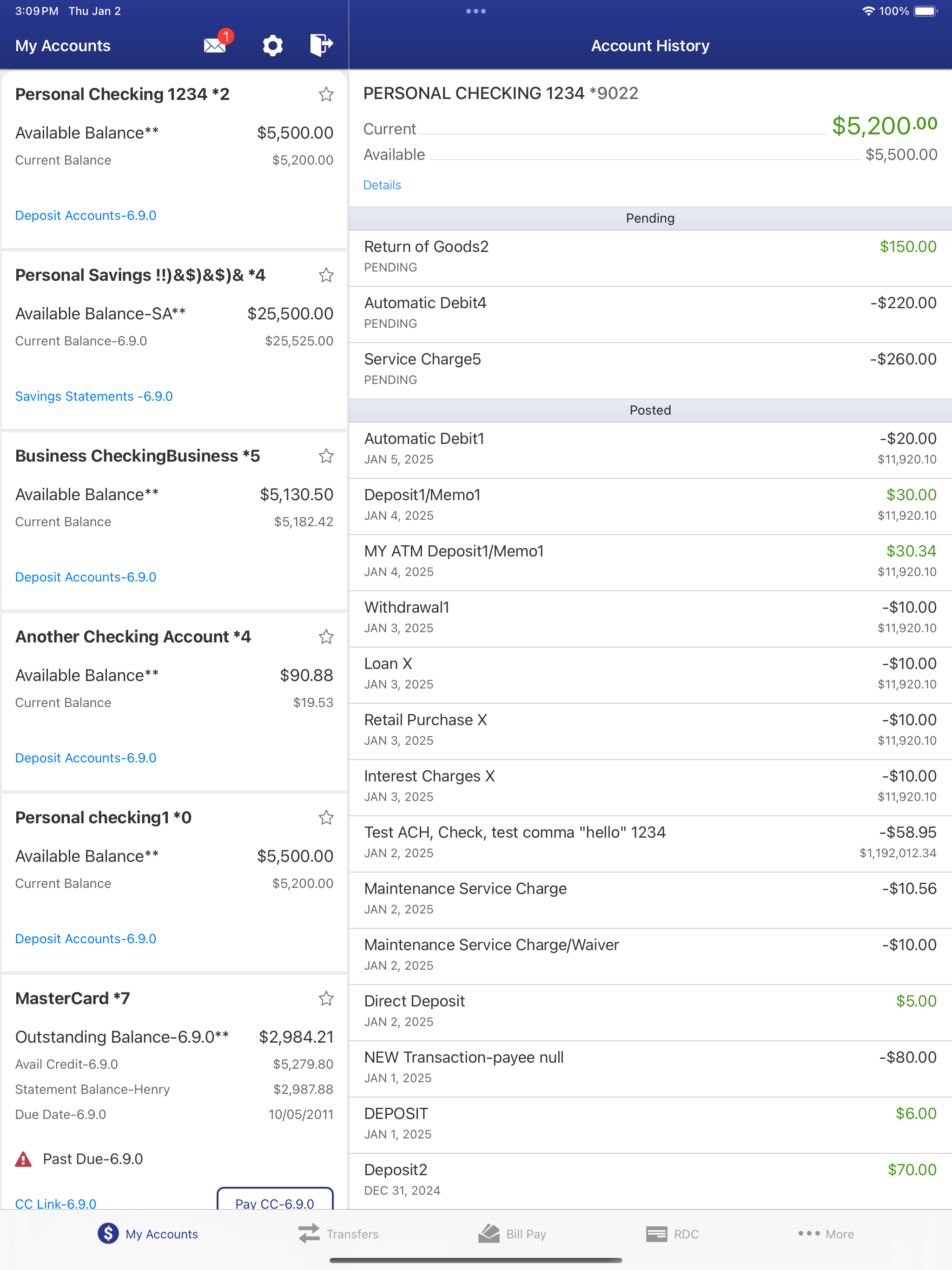Select Business CheckingBusiness *5 account title

(137, 456)
